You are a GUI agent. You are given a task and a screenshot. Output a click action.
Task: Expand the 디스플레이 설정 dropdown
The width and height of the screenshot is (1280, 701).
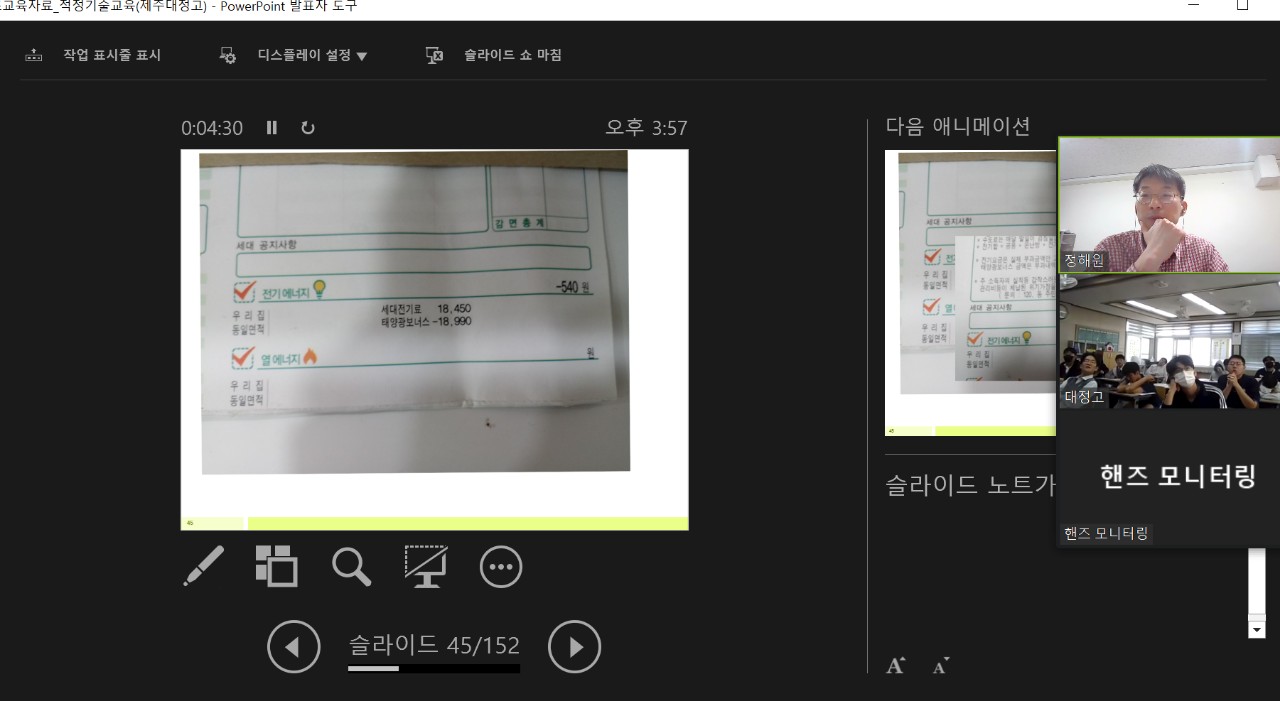coord(312,56)
